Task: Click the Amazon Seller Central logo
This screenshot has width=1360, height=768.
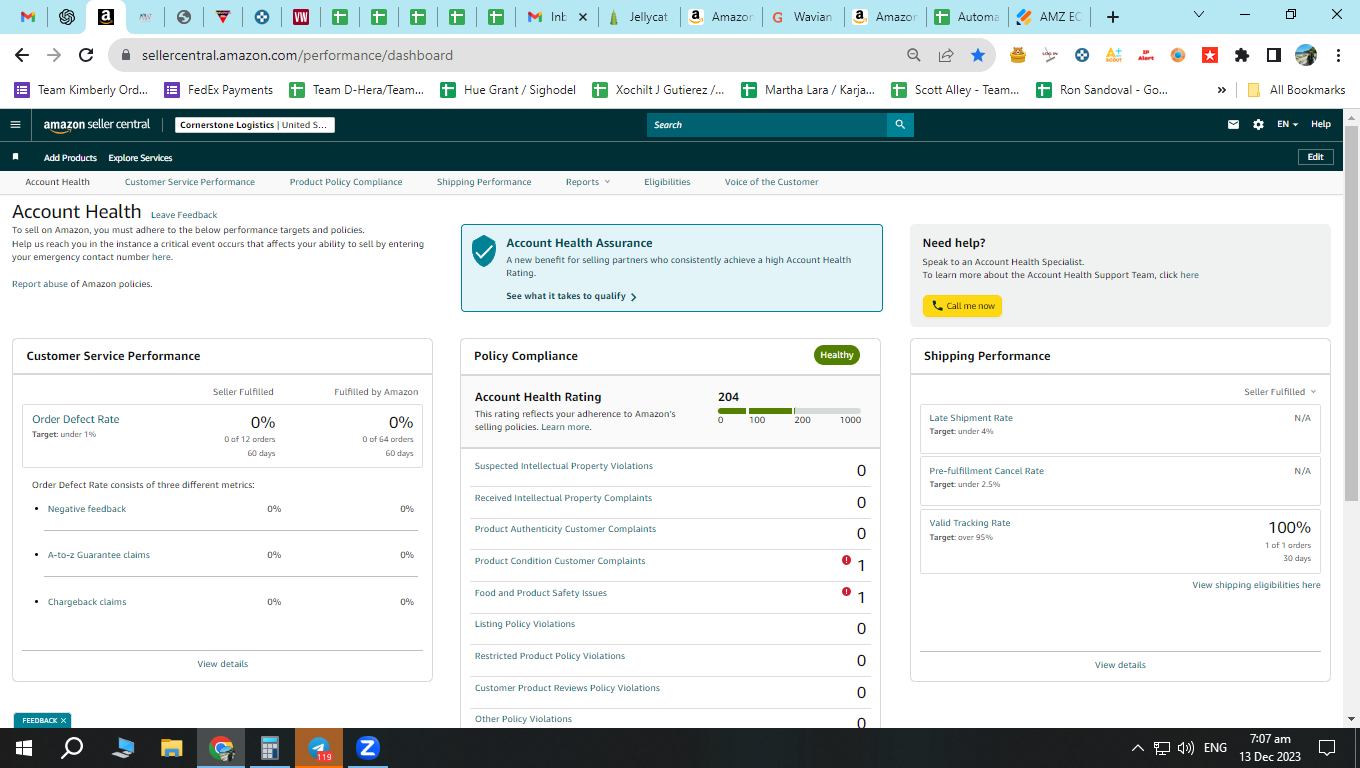Action: 97,125
